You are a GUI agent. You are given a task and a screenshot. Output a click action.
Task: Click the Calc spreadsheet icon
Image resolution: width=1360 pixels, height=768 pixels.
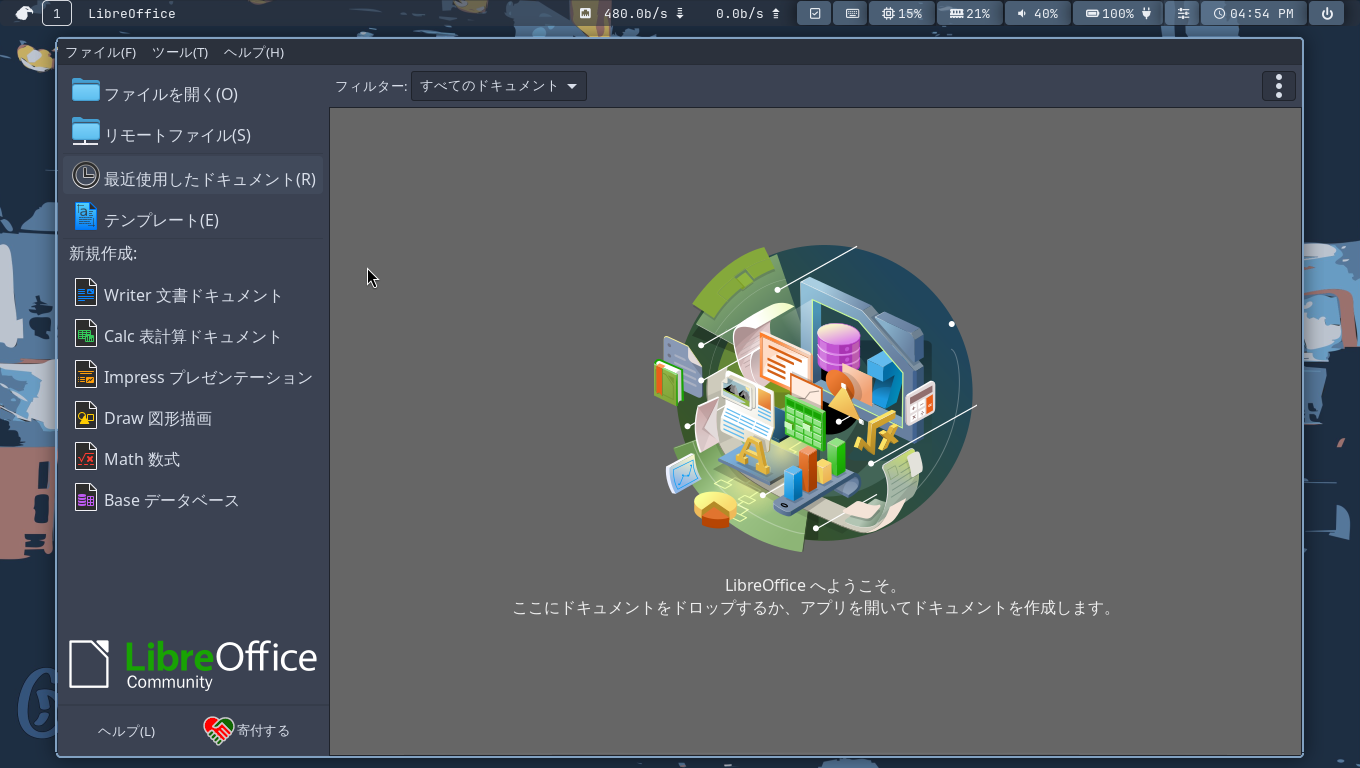point(86,334)
